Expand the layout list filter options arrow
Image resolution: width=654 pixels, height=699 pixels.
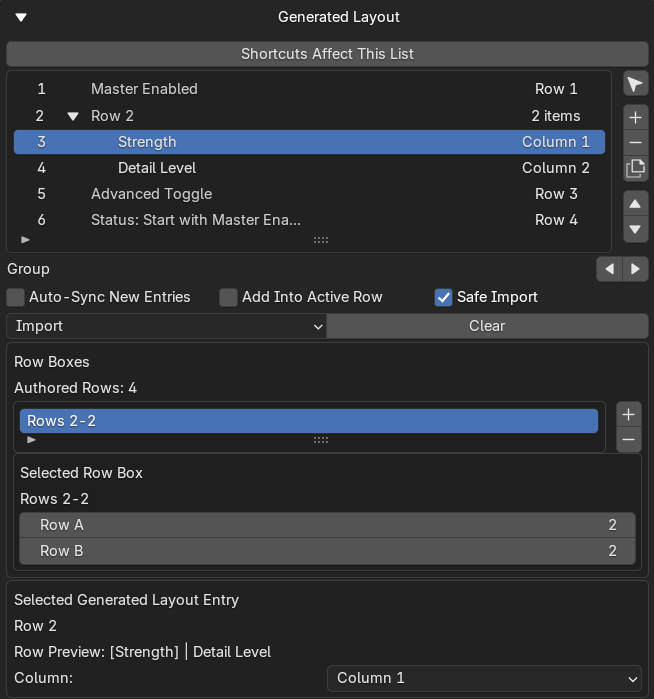25,240
